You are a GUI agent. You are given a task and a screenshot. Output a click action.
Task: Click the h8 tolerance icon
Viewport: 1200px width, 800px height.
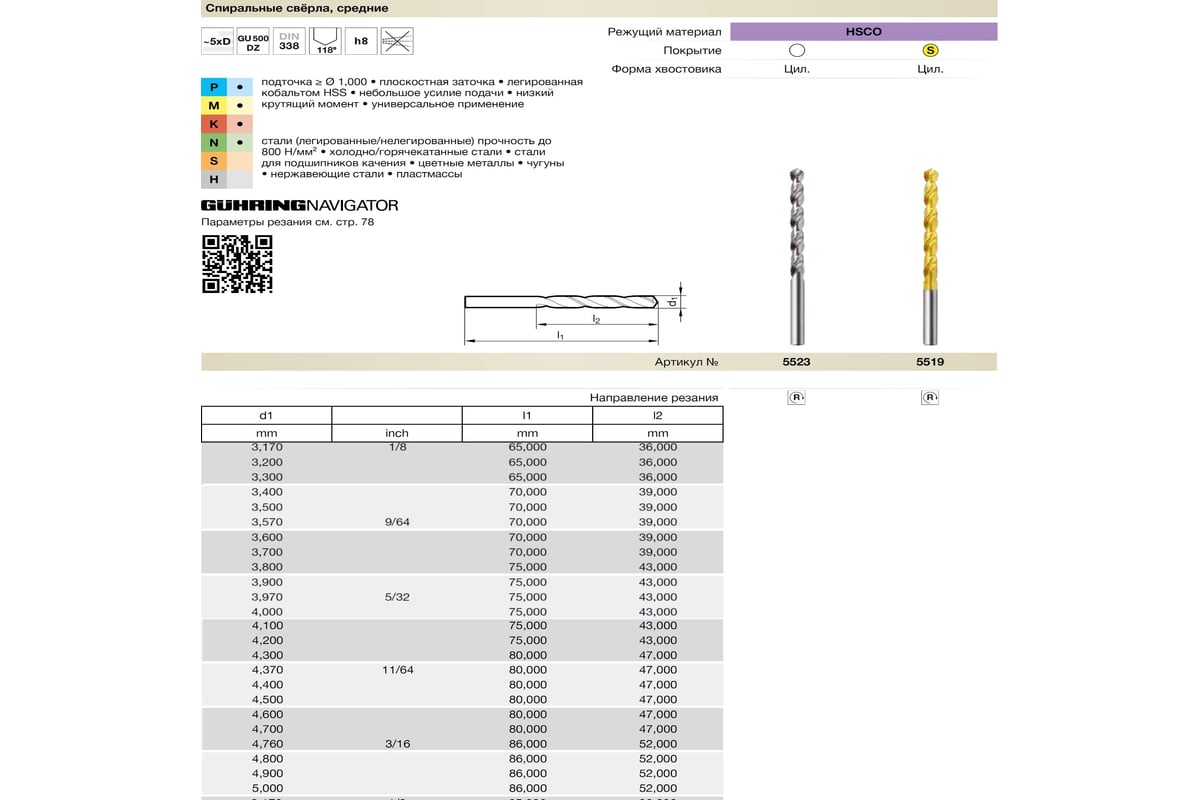click(360, 41)
